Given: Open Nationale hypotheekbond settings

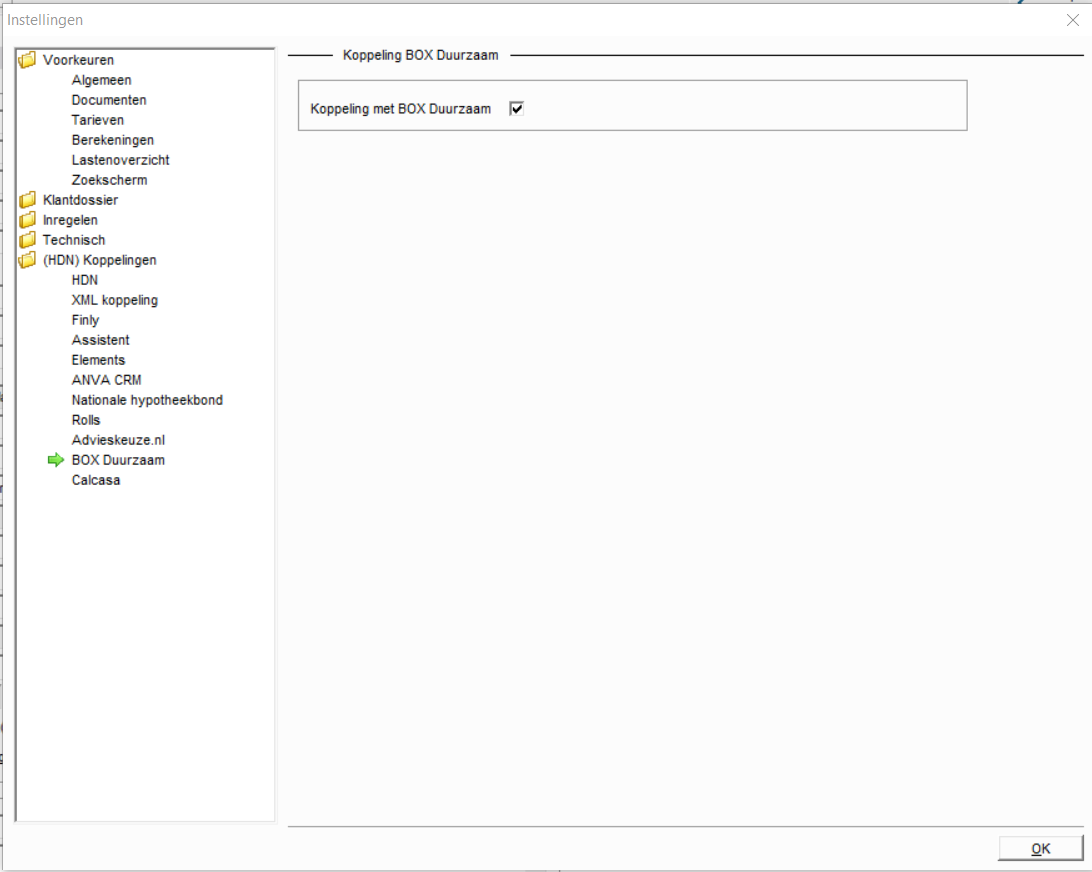Looking at the screenshot, I should tap(148, 400).
